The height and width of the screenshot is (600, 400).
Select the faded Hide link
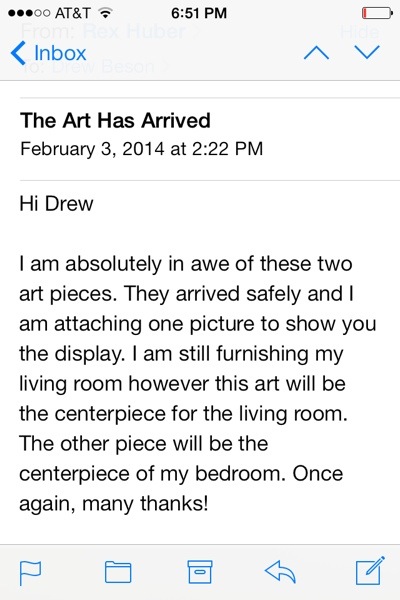pyautogui.click(x=359, y=32)
